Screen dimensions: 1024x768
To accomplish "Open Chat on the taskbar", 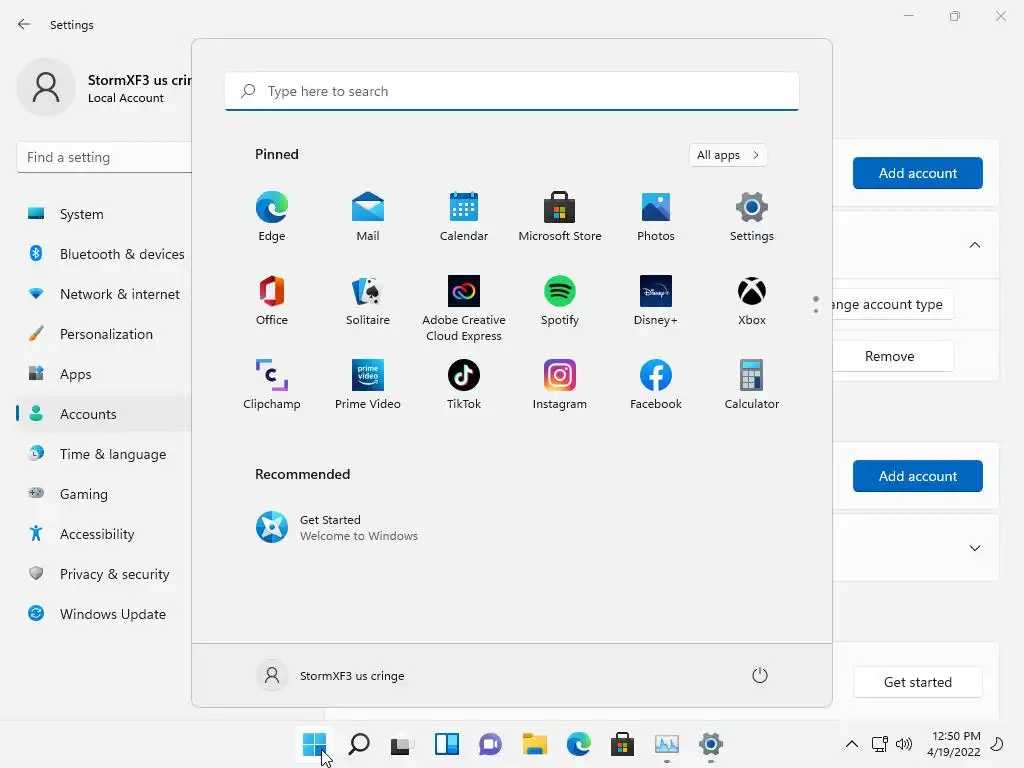I will pyautogui.click(x=490, y=744).
